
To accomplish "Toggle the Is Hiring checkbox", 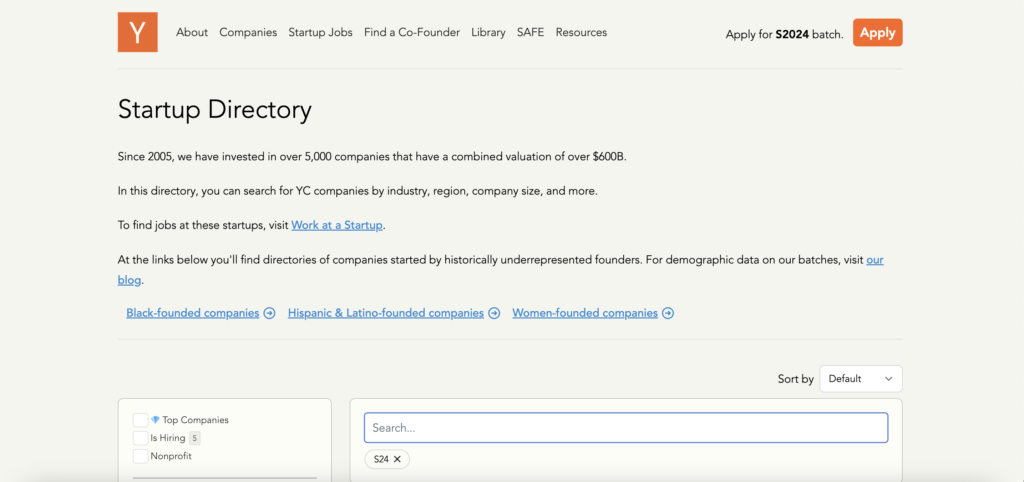I will point(140,438).
